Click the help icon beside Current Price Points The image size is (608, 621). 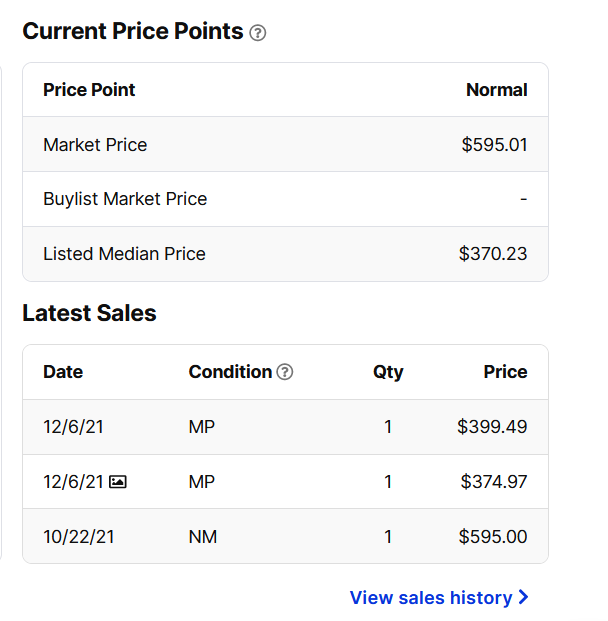pos(258,33)
